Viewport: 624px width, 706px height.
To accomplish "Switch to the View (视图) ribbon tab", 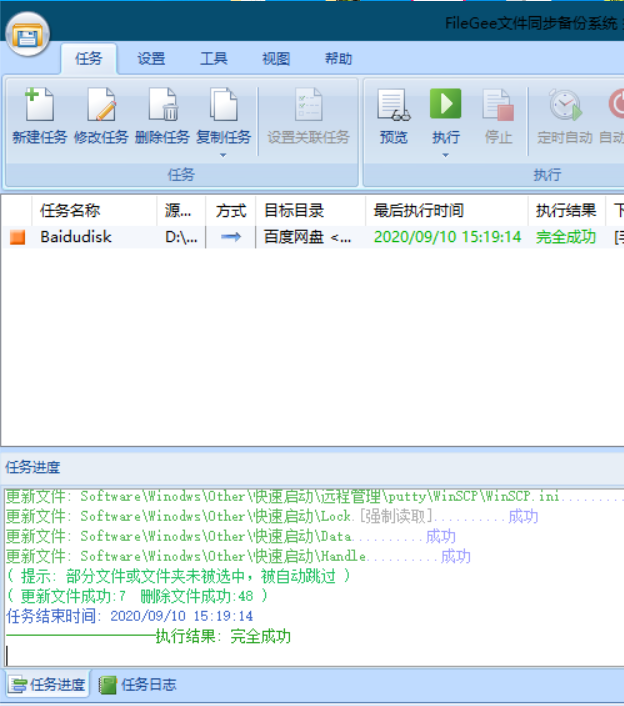I will [275, 59].
